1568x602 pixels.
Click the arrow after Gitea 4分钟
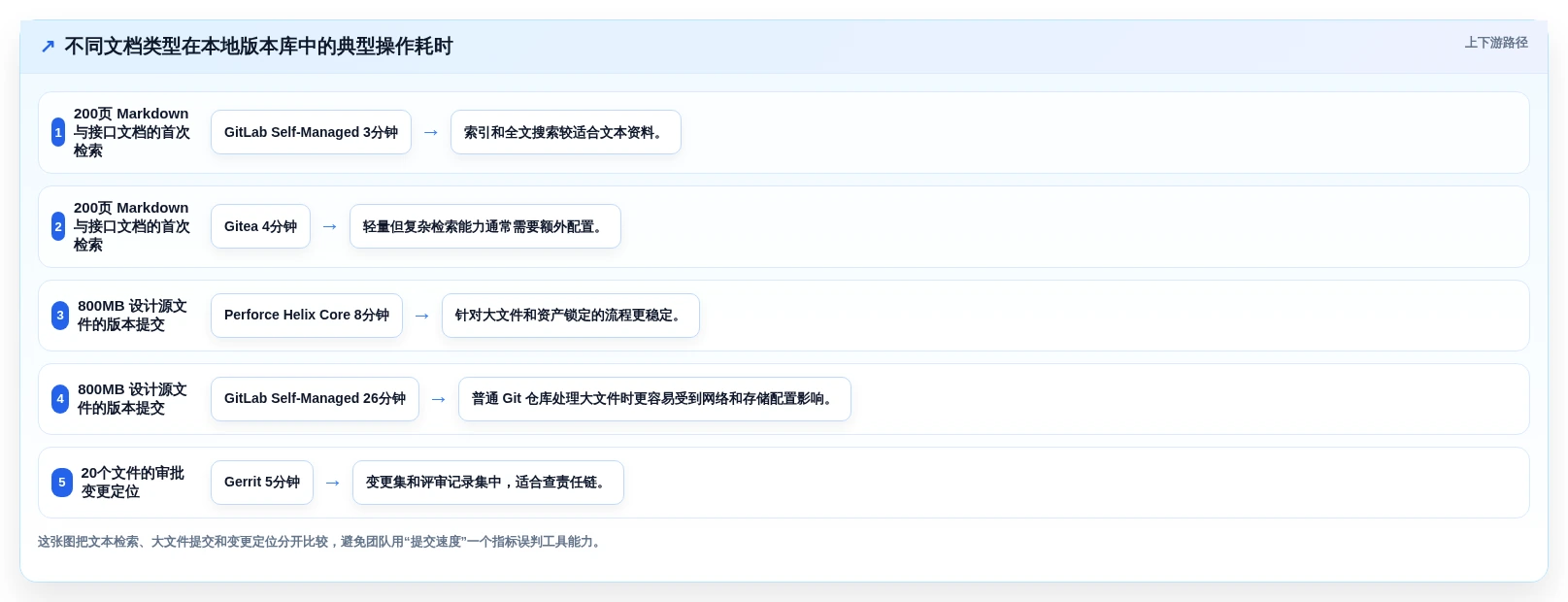click(x=330, y=226)
